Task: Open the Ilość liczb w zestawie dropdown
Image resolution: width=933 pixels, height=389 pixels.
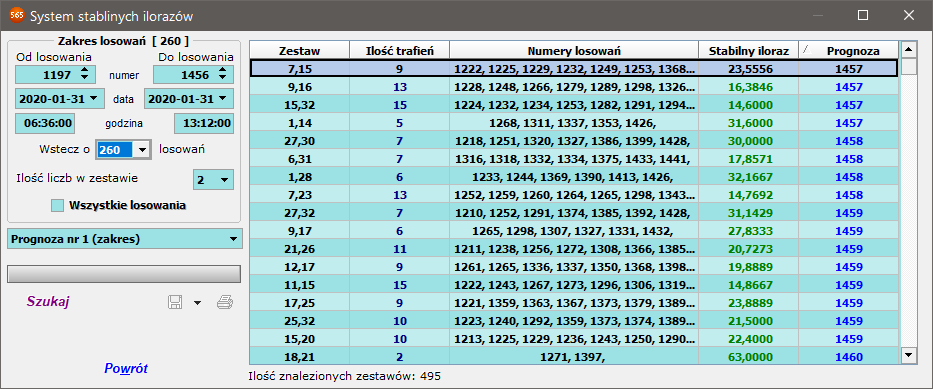Action: pos(224,180)
